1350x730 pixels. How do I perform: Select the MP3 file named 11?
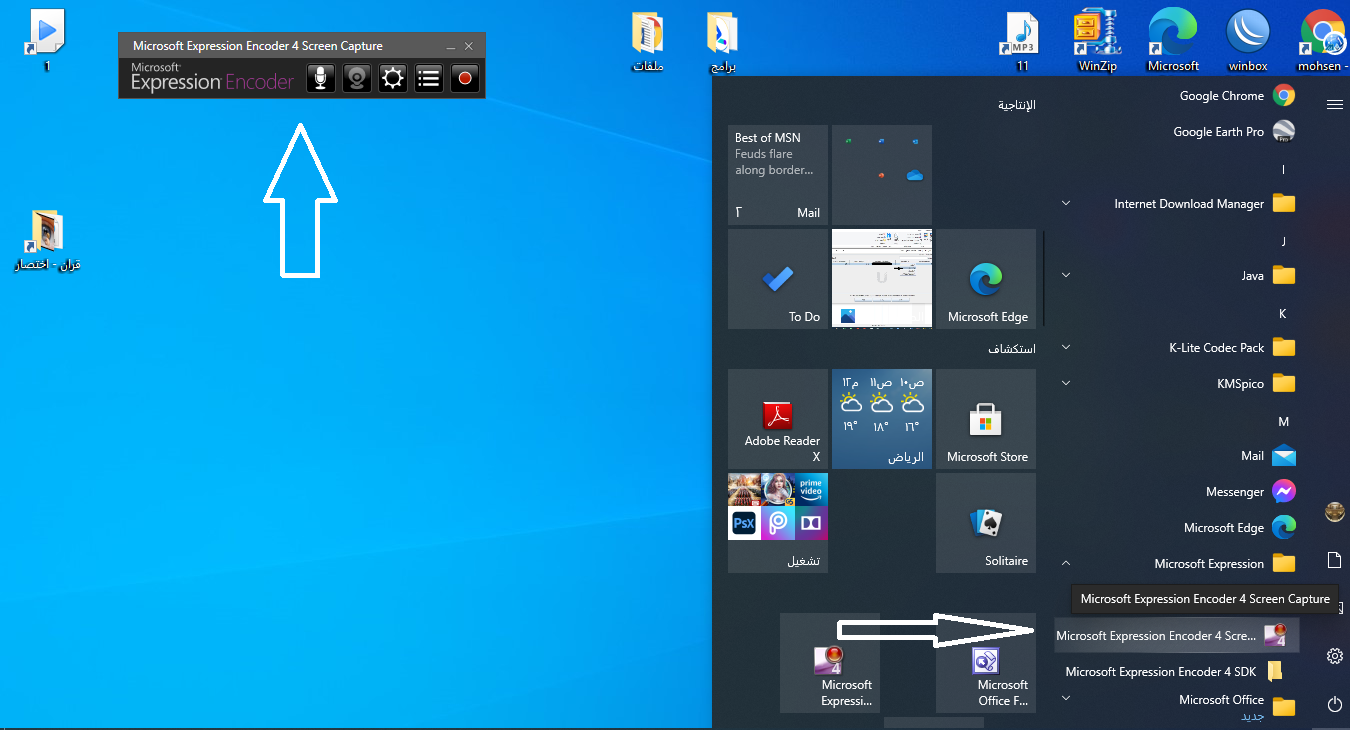click(1022, 41)
